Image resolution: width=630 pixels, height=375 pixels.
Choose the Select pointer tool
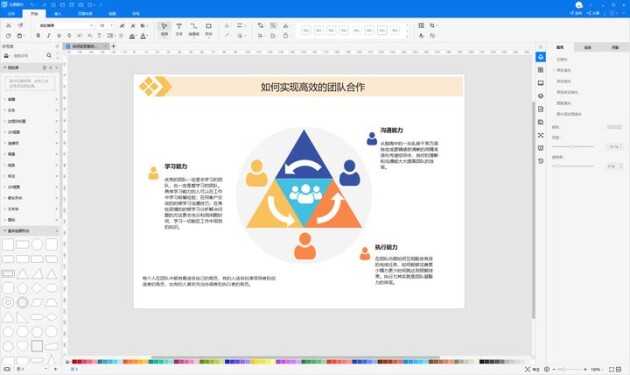(164, 29)
